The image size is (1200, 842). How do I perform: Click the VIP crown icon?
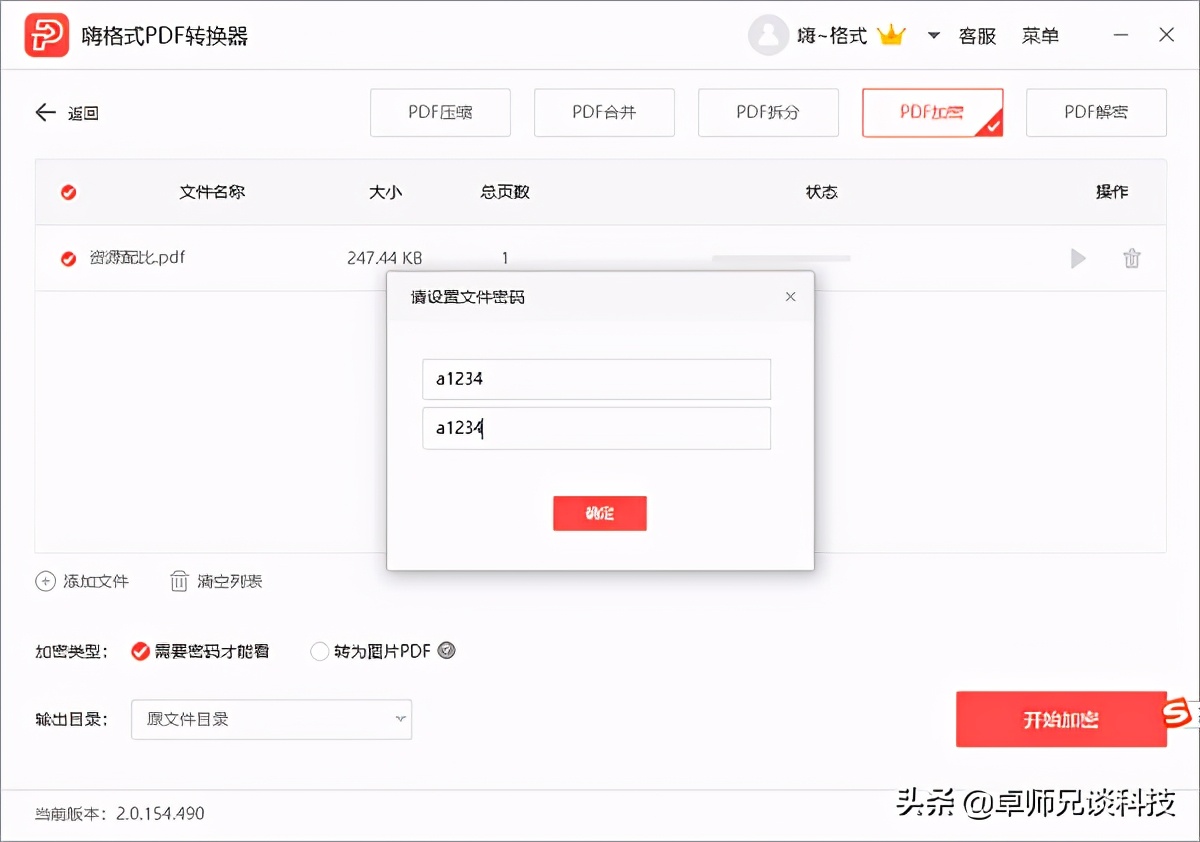(892, 33)
